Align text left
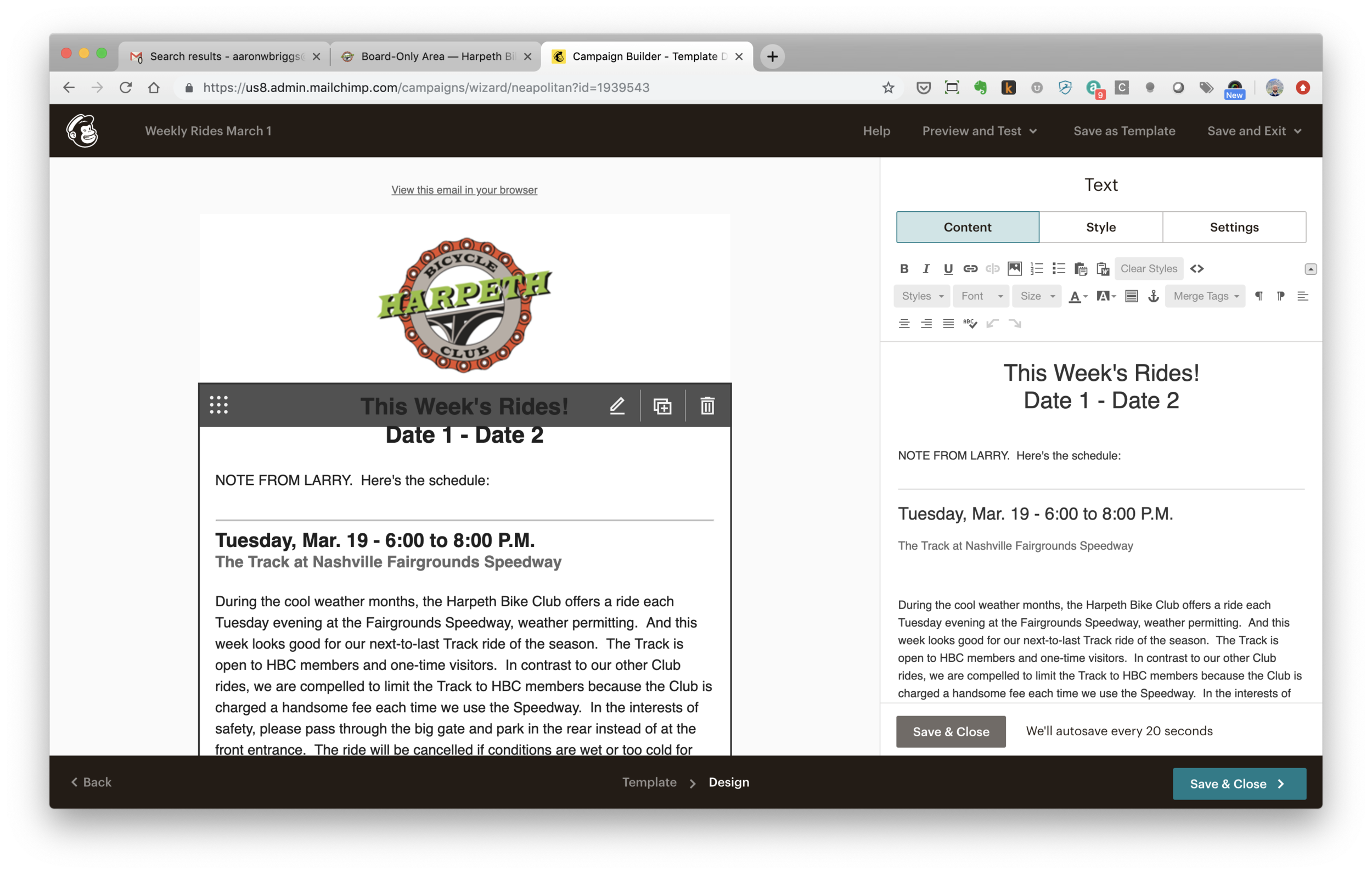The image size is (1372, 874). point(1302,296)
